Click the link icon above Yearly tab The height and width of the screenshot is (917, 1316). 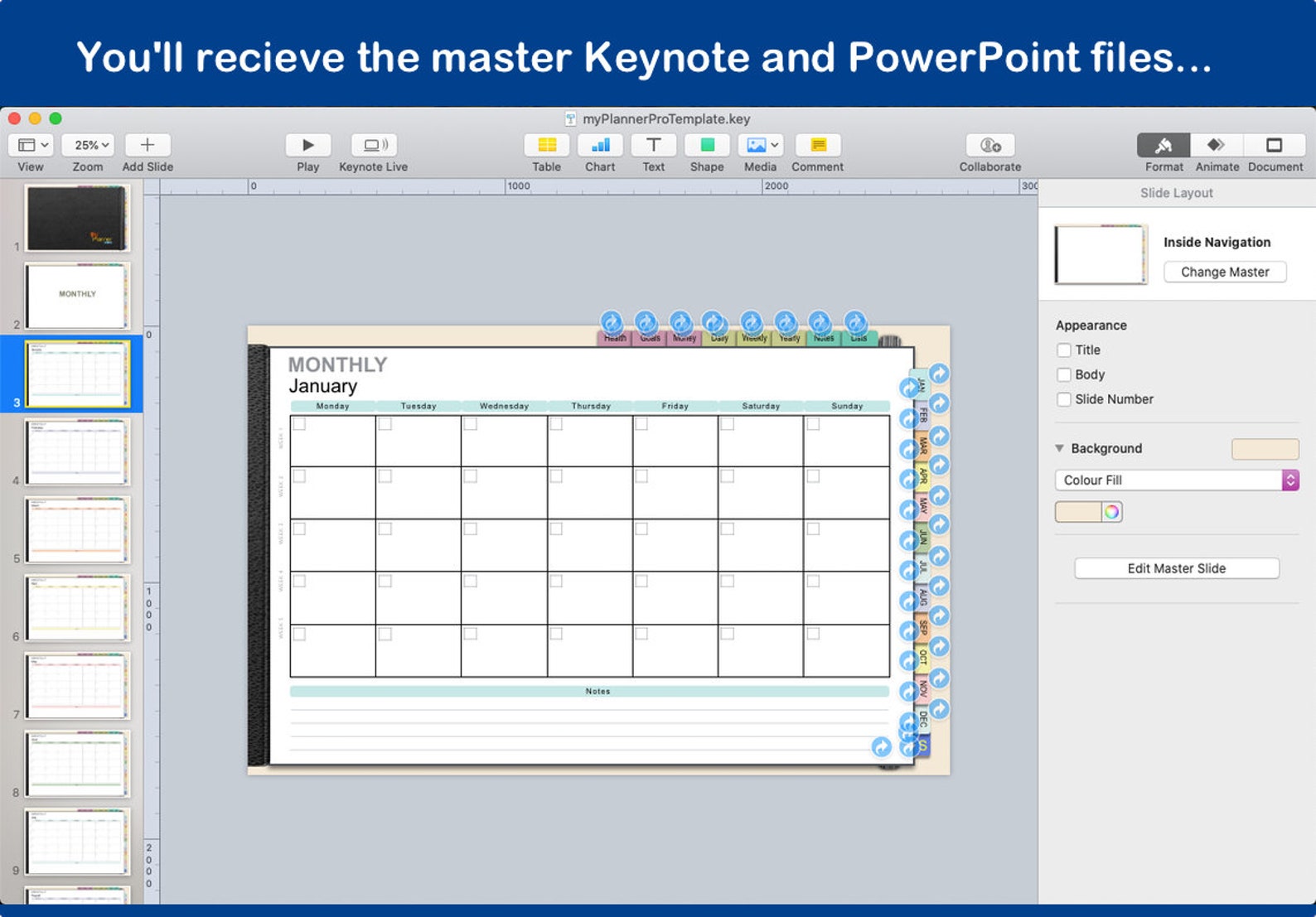(786, 322)
